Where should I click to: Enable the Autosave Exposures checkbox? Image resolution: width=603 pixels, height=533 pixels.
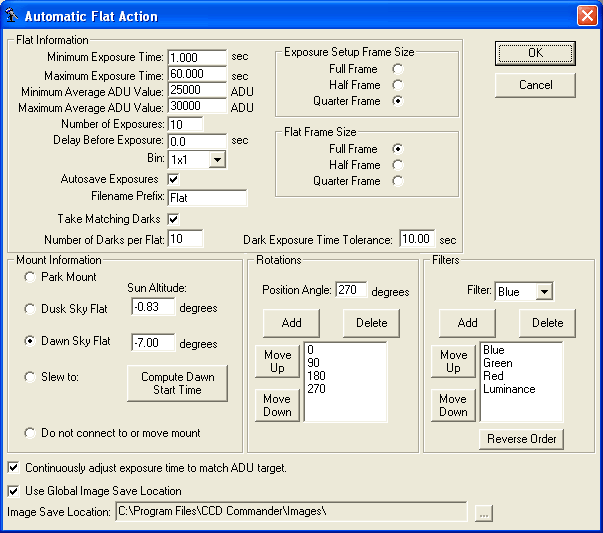(173, 179)
